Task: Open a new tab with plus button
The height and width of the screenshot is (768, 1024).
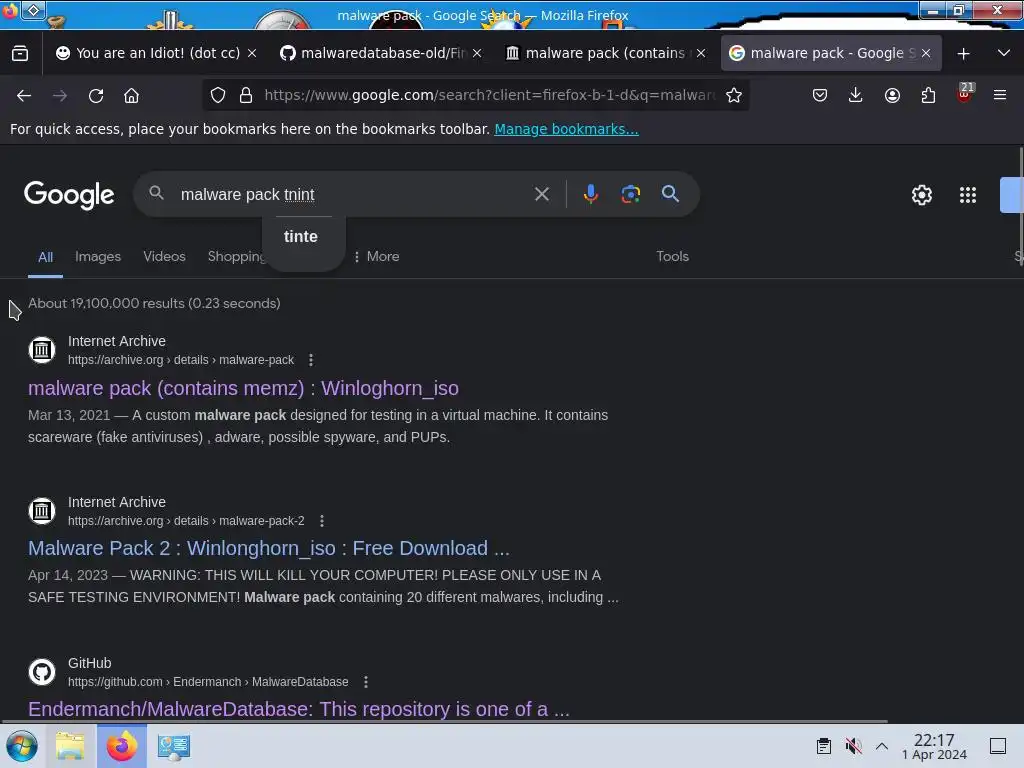Action: (x=963, y=54)
